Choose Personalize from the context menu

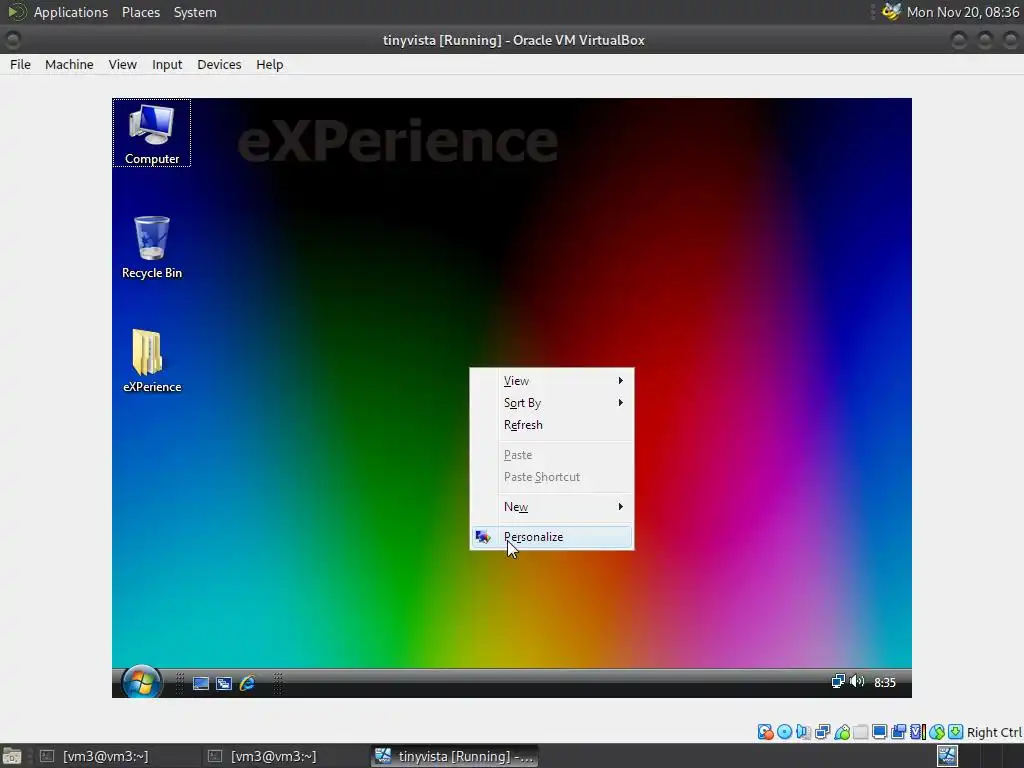click(552, 537)
